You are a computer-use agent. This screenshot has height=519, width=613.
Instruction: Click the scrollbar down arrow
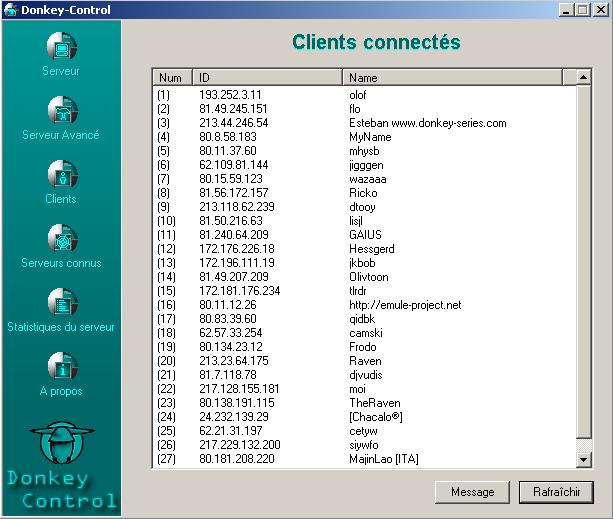coord(583,459)
